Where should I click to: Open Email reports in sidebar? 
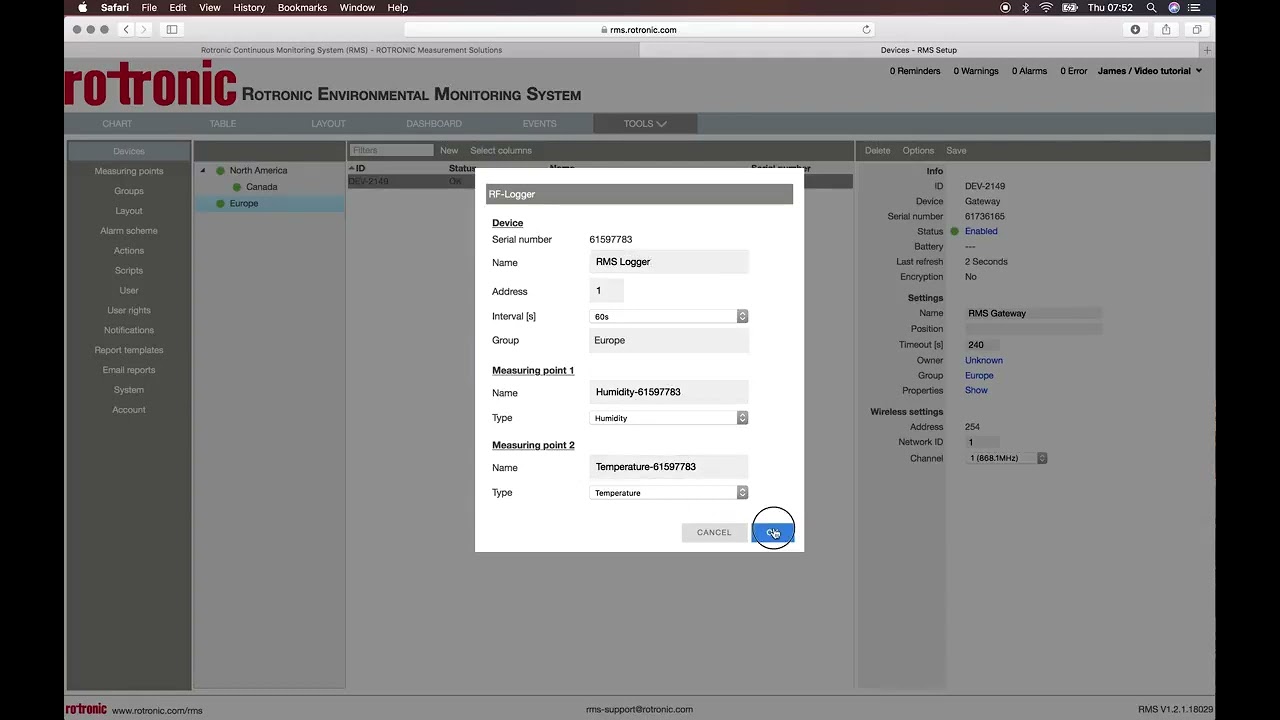129,370
